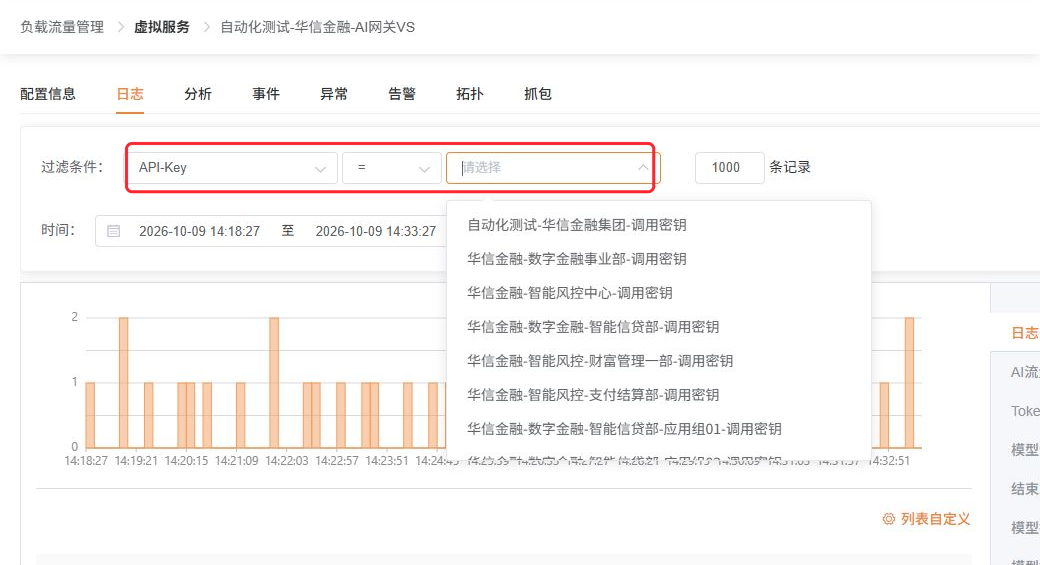Click the 1000 records input field
This screenshot has width=1040, height=565.
[x=730, y=168]
